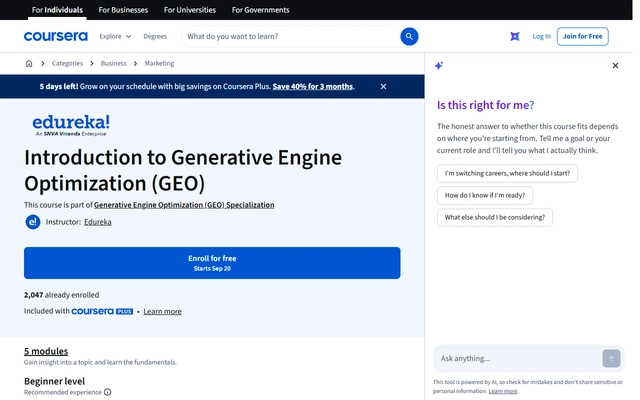Click the Enroll for free button
The image size is (640, 400).
[x=212, y=263]
